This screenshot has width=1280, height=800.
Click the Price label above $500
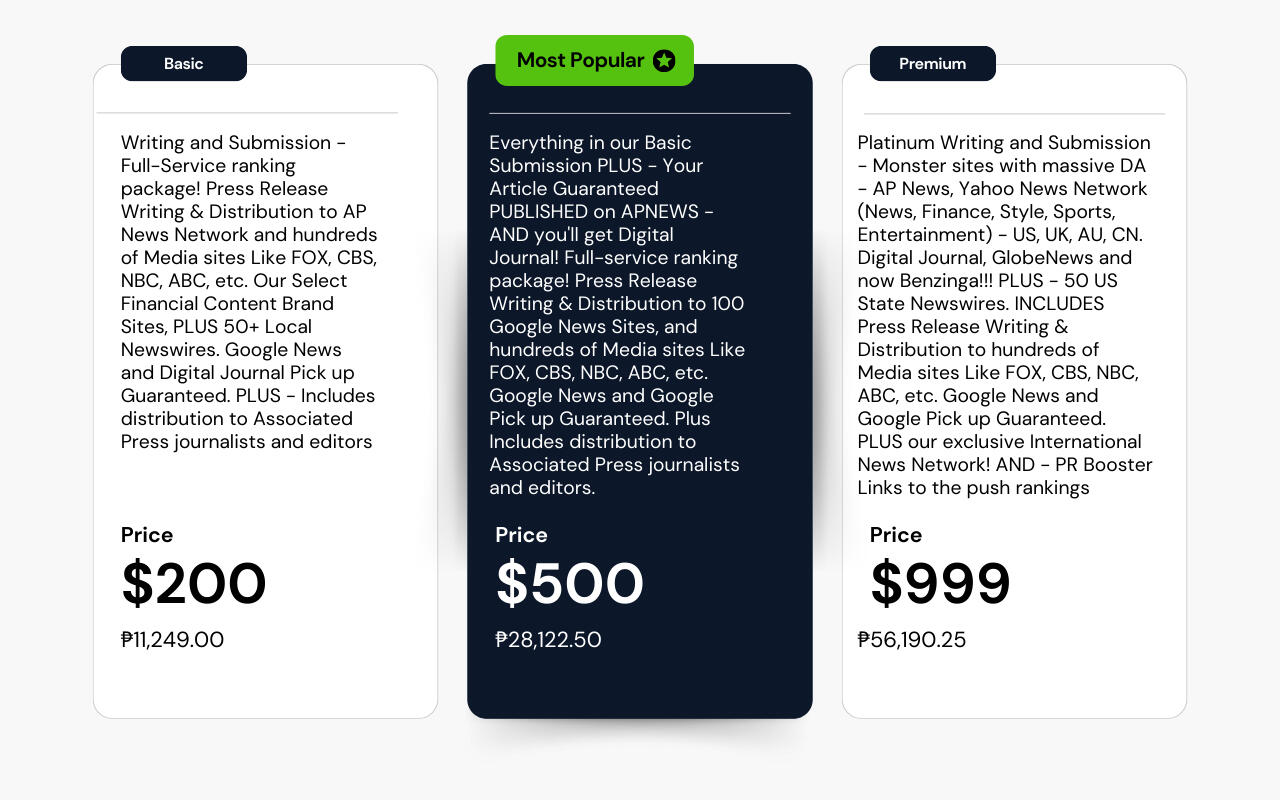[521, 535]
